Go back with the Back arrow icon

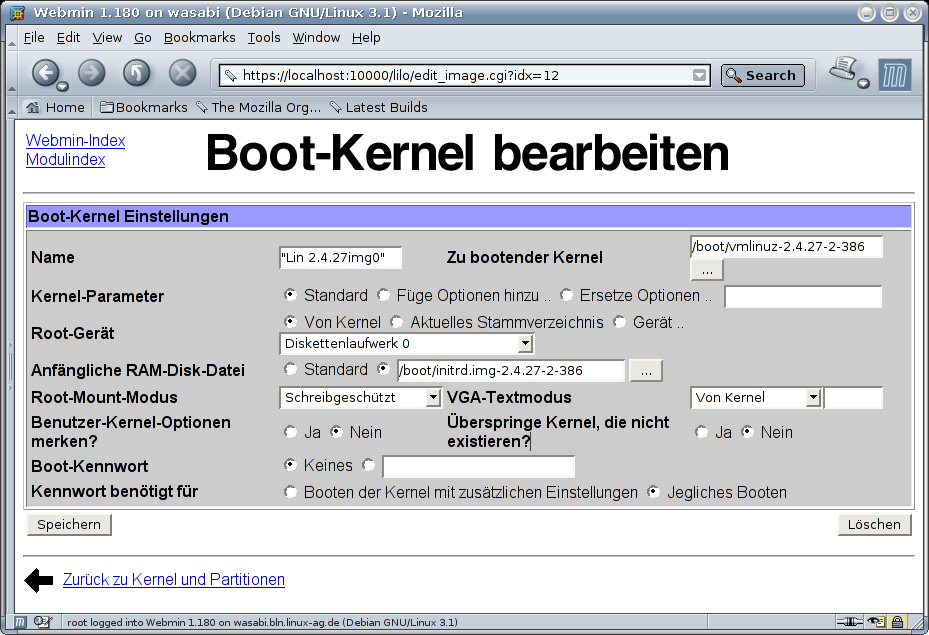pyautogui.click(x=45, y=73)
